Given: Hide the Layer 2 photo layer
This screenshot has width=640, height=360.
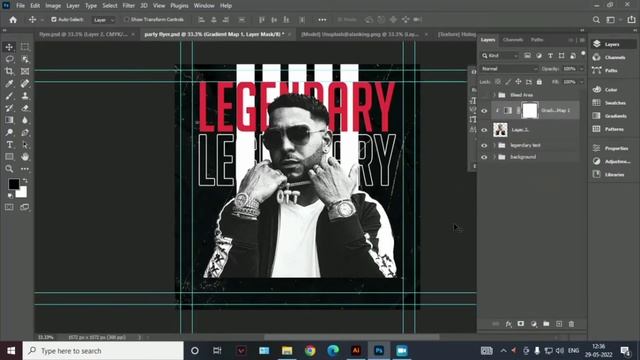Looking at the screenshot, I should [484, 130].
